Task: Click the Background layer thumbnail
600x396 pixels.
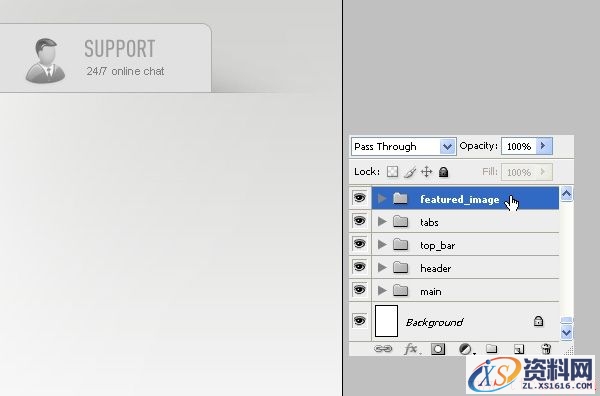Action: 386,321
